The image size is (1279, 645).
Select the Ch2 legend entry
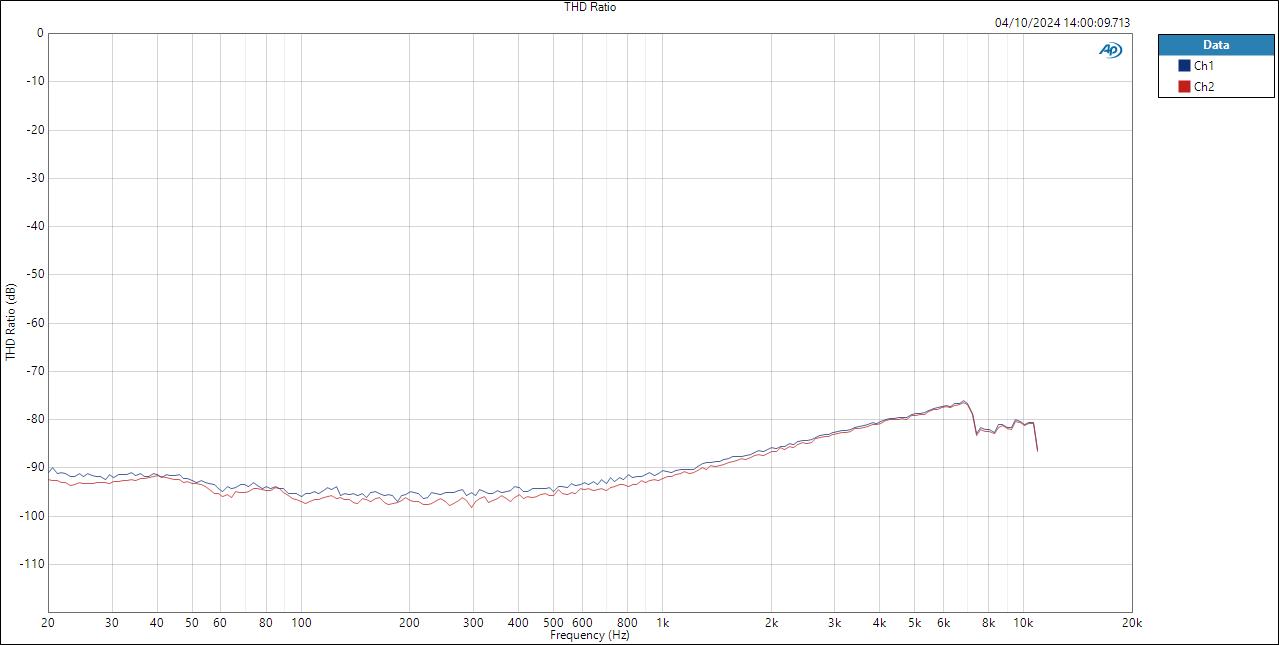pyautogui.click(x=1203, y=86)
